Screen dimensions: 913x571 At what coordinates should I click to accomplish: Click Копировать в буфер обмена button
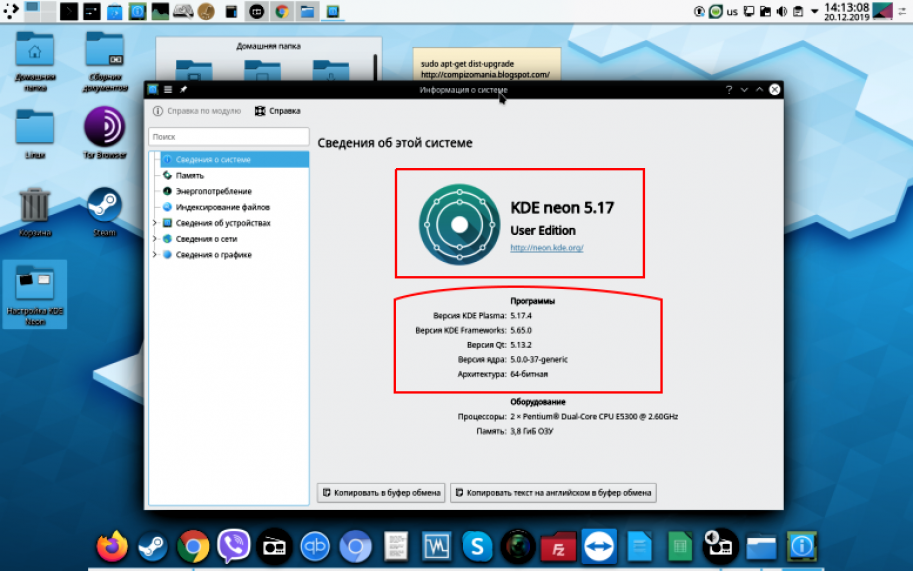point(381,492)
